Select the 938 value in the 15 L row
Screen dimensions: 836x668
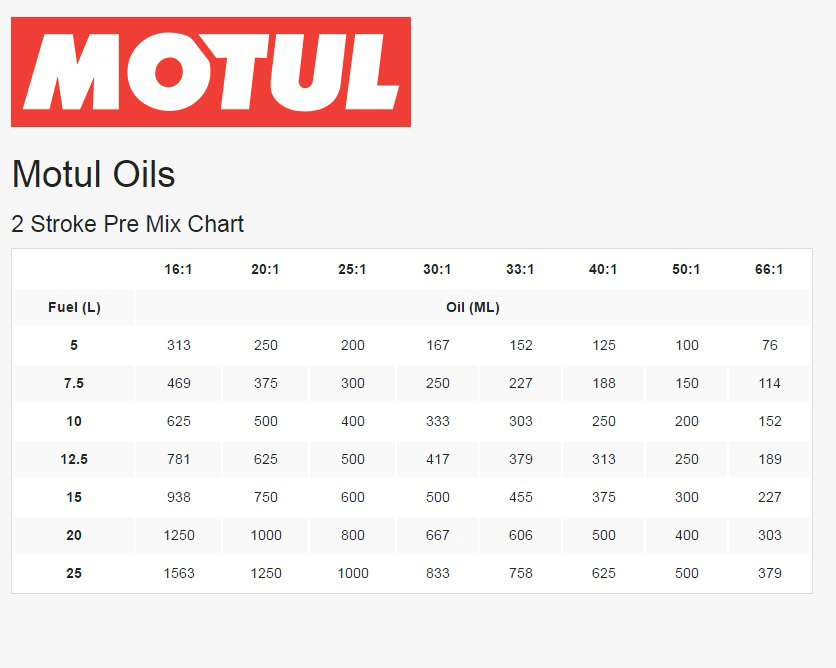[x=179, y=497]
